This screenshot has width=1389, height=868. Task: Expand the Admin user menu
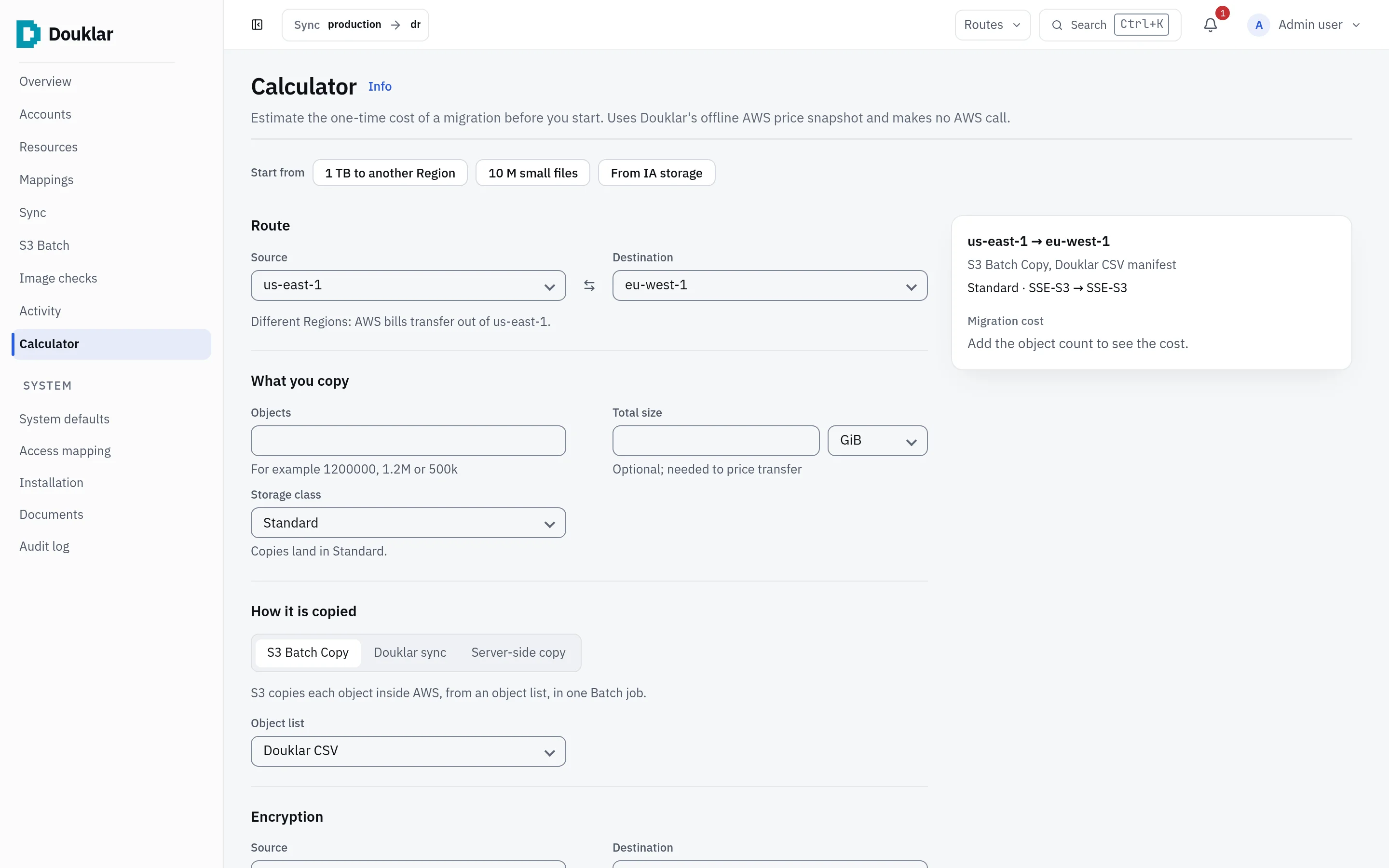[x=1304, y=25]
